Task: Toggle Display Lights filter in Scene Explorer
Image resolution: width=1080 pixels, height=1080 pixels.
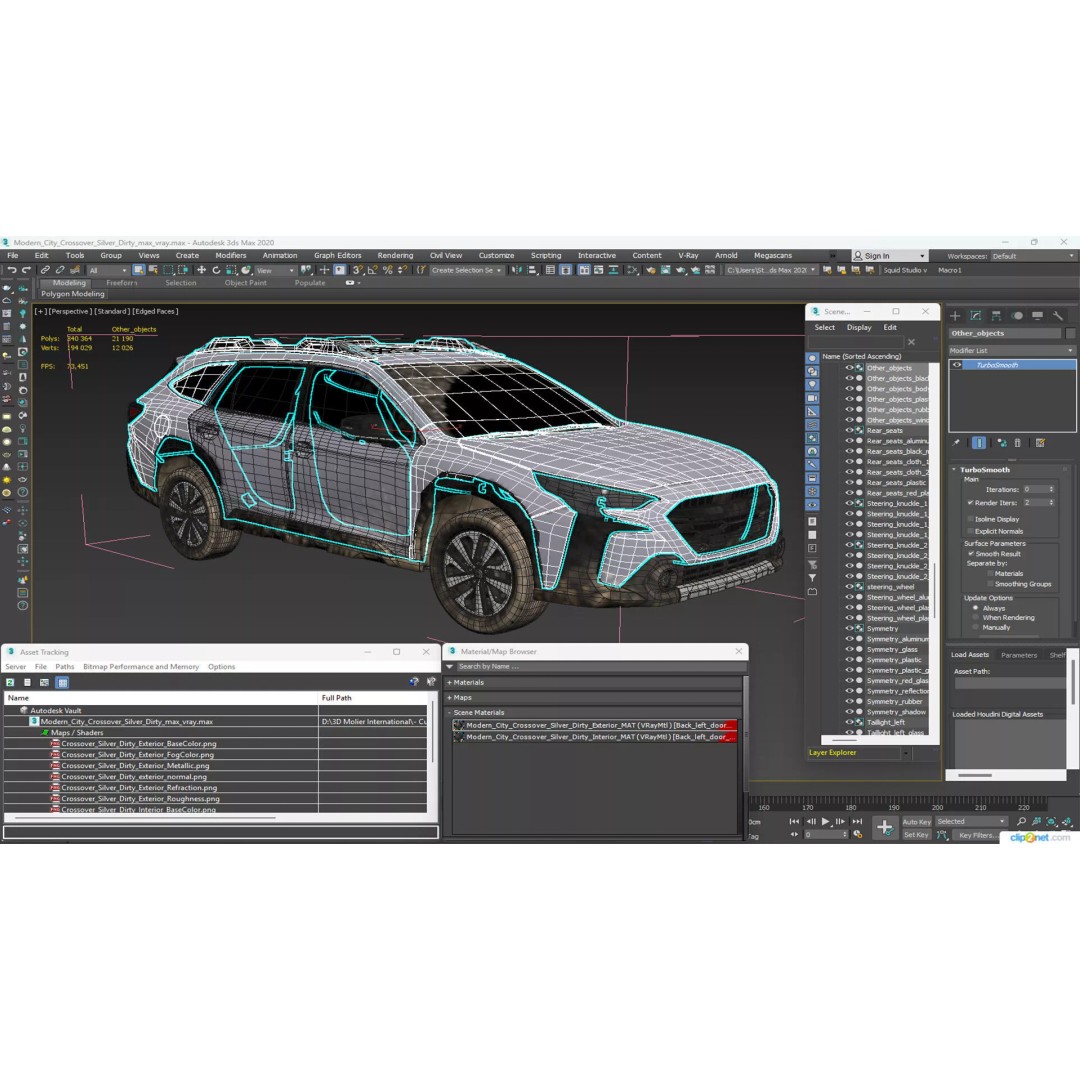Action: coord(812,385)
